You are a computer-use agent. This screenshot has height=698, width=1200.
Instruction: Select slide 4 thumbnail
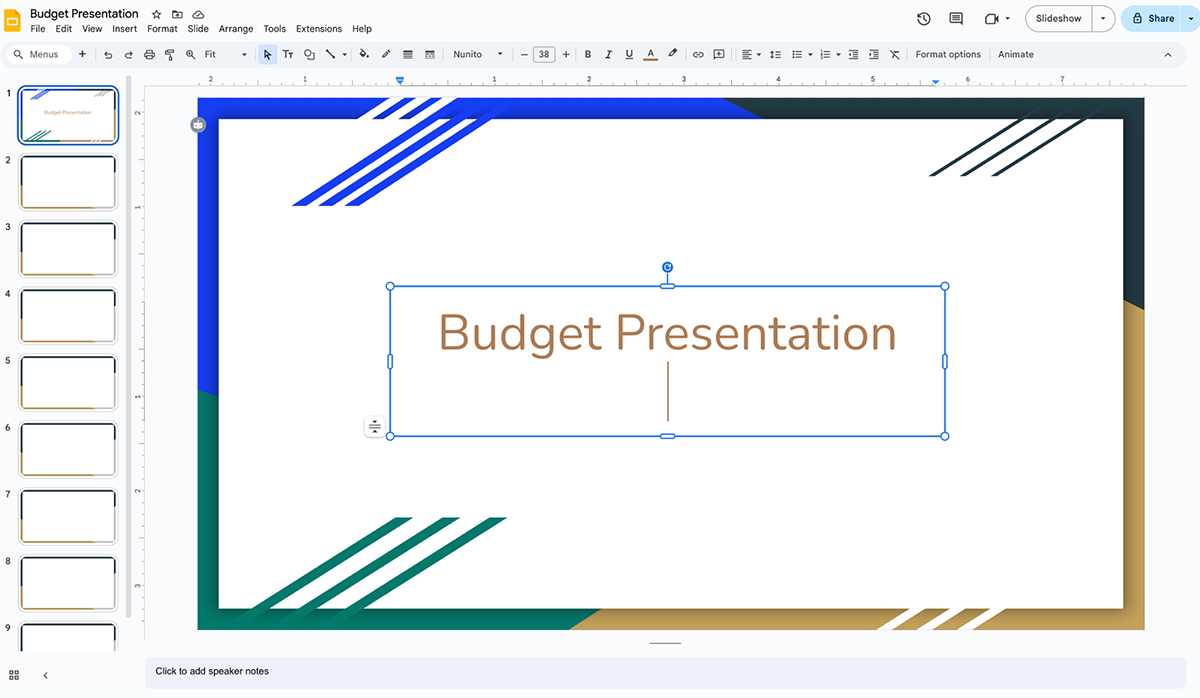pyautogui.click(x=68, y=315)
